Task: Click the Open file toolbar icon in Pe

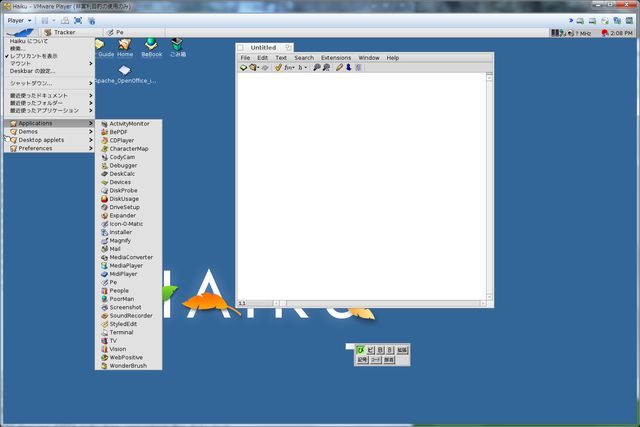Action: coord(253,68)
